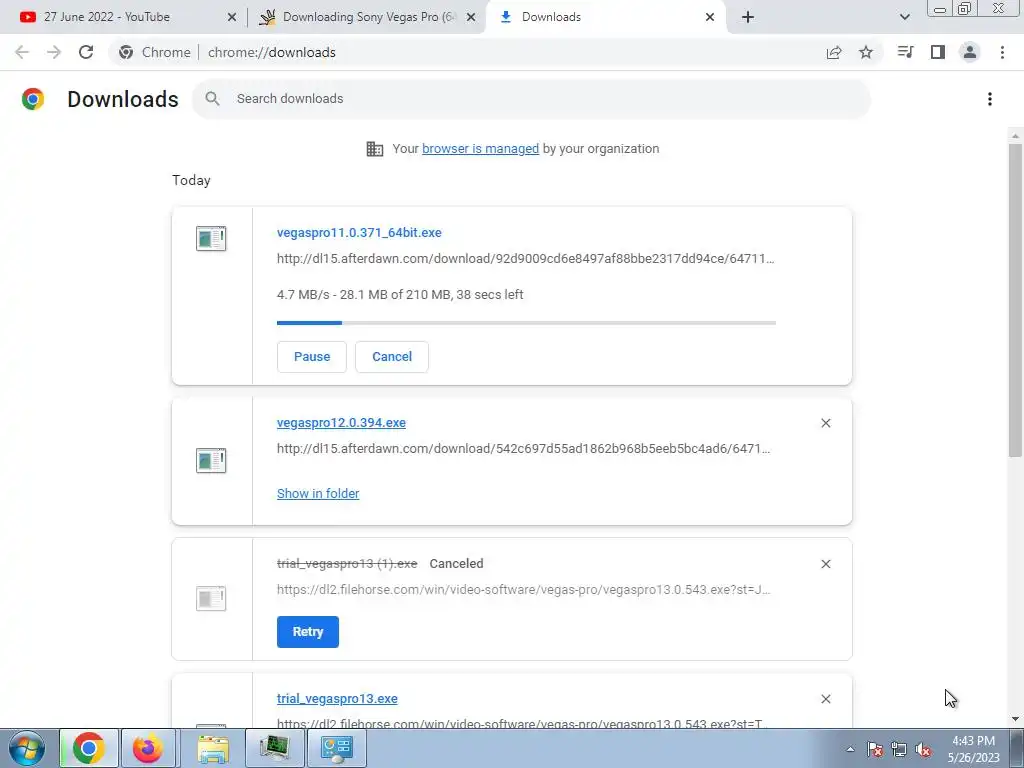This screenshot has height=768, width=1024.
Task: Remove vegaspro12.0.394.exe from list
Action: (x=825, y=423)
